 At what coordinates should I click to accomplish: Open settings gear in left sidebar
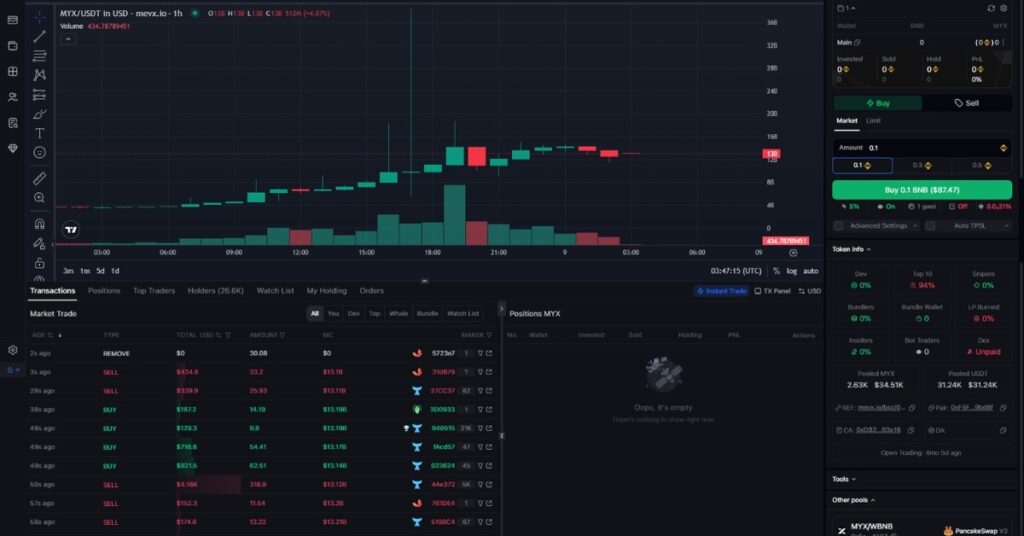pos(12,351)
